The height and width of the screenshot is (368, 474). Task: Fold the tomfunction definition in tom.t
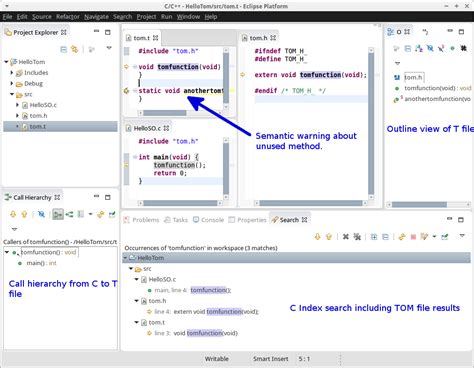[135, 67]
